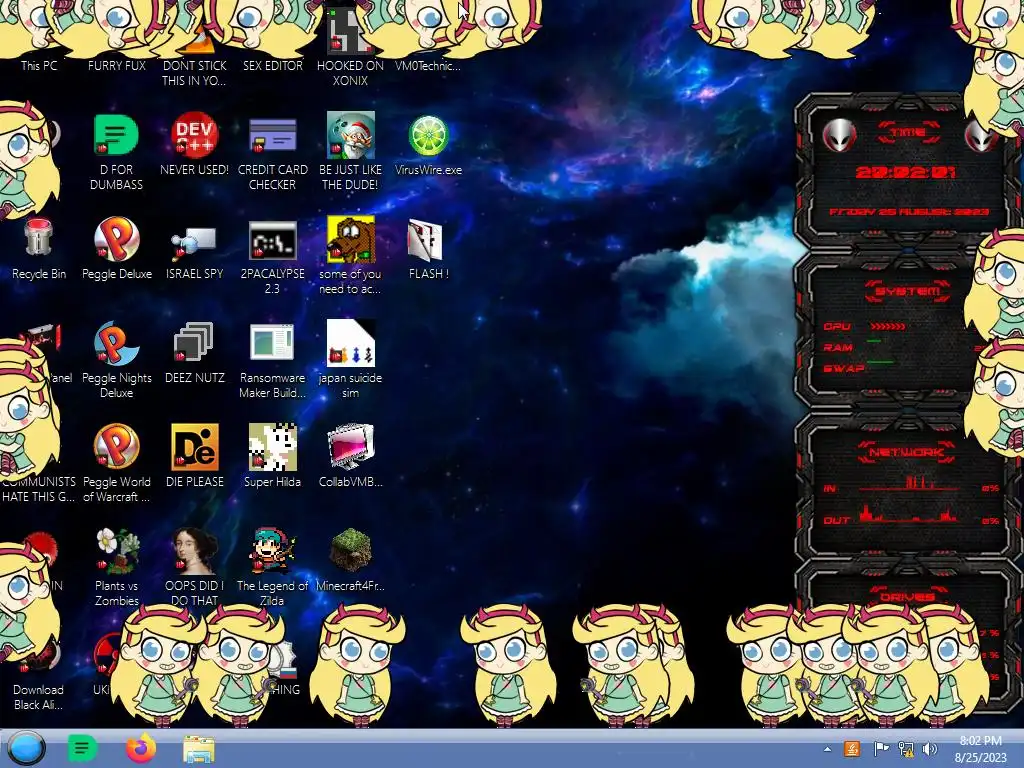Click the red clock display on the widget
Screen dimensions: 1024x768
905,172
